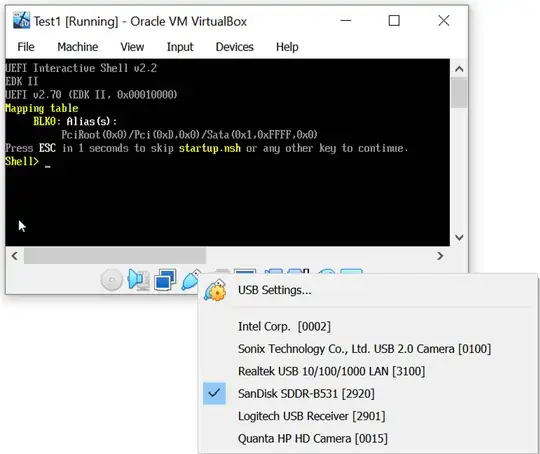Screen dimensions: 540x454
Task: Click the yellow startup.nsh text
Action: pyautogui.click(x=210, y=148)
